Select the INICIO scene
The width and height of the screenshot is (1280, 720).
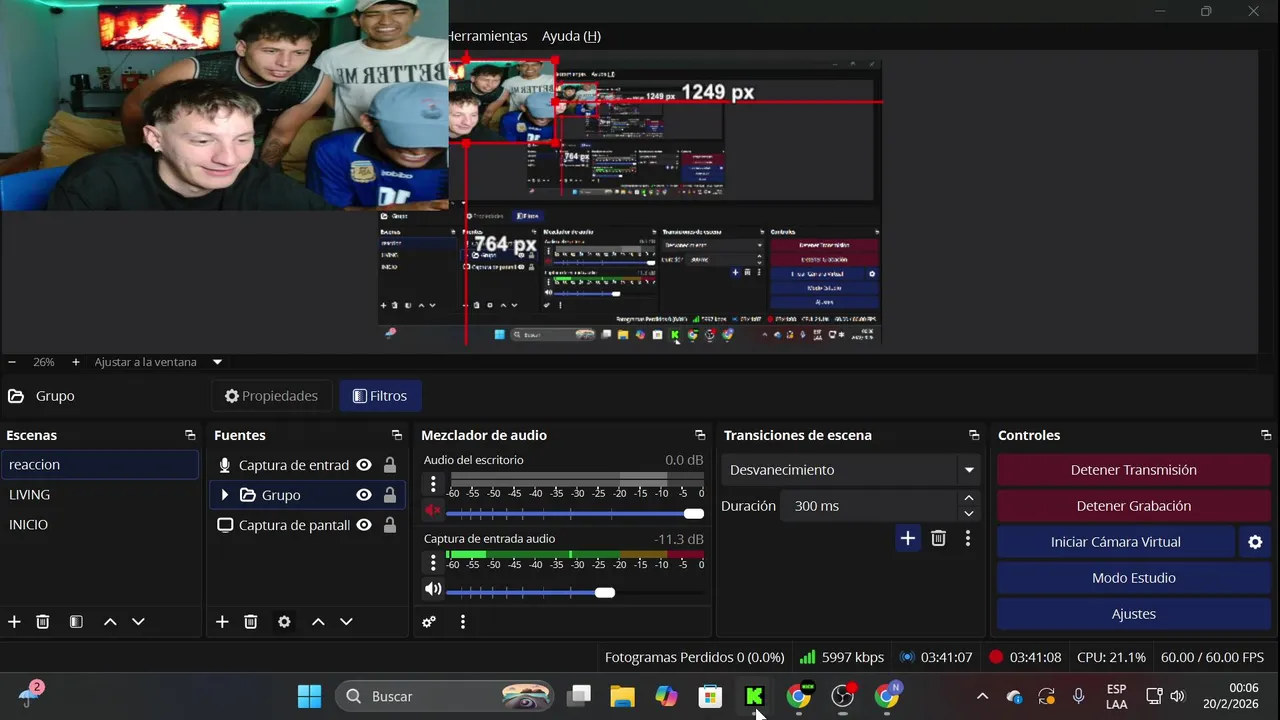click(x=100, y=525)
